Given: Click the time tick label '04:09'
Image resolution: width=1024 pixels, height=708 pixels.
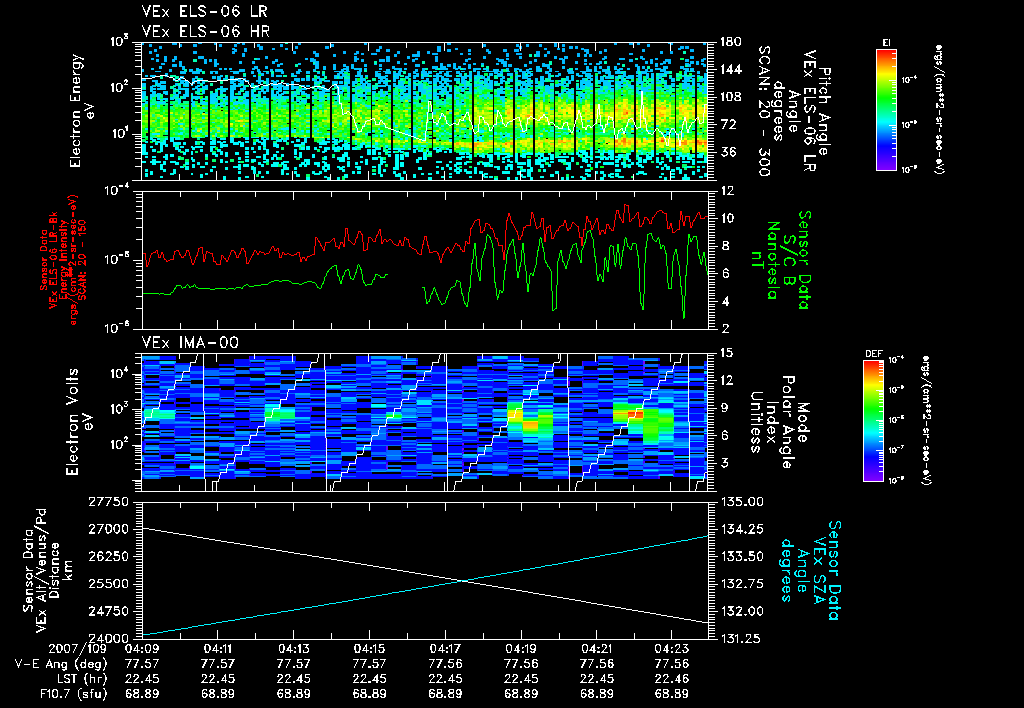Looking at the screenshot, I should coord(142,649).
